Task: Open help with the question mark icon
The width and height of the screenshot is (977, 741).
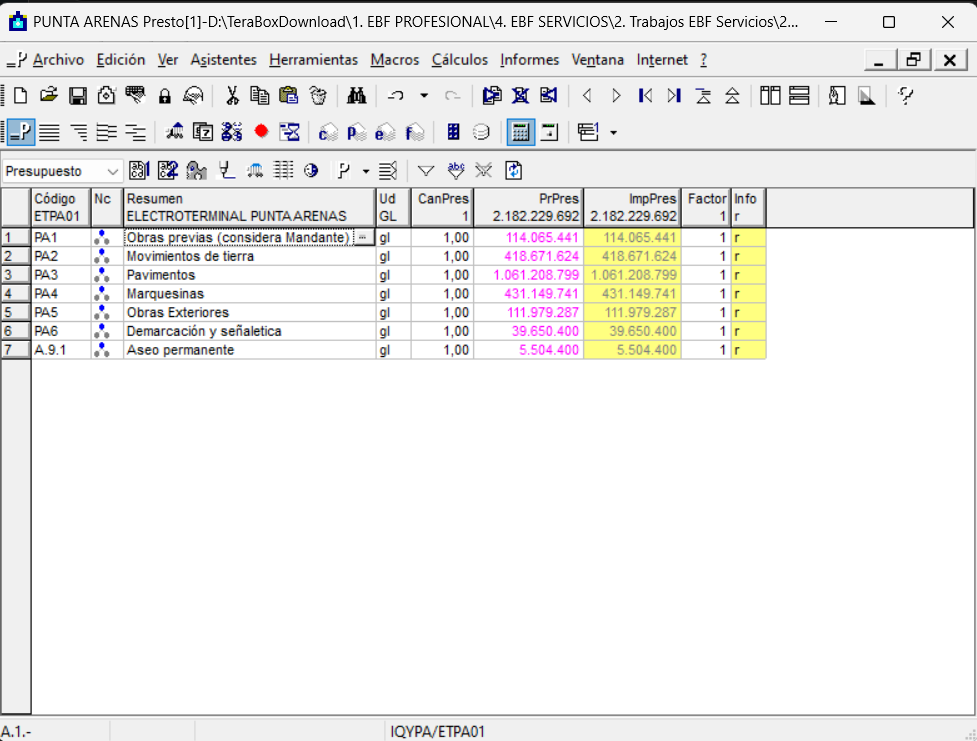Action: pyautogui.click(x=905, y=96)
